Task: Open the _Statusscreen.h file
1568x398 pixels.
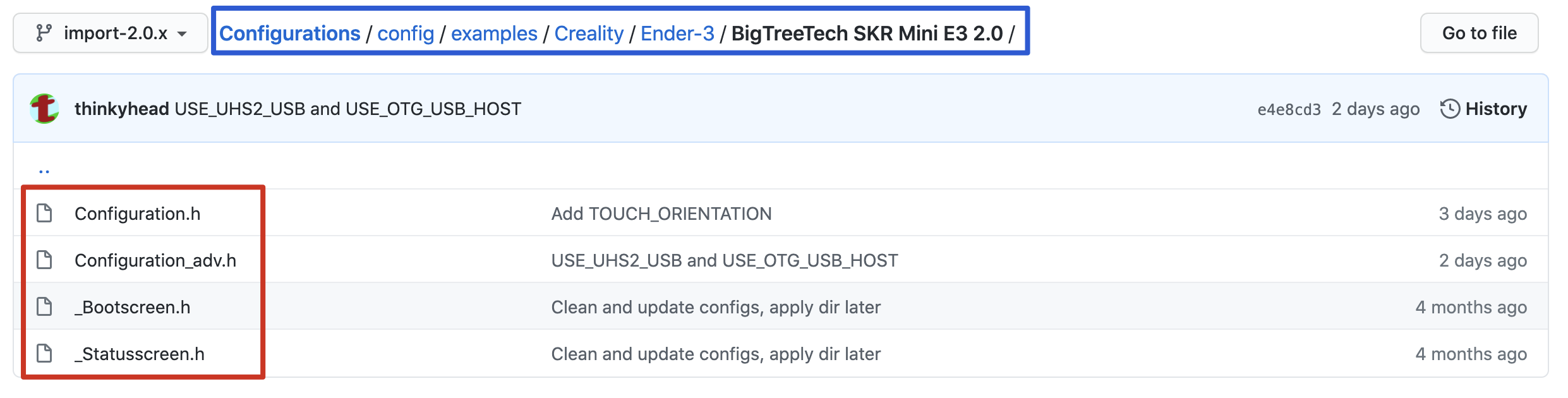Action: 140,354
